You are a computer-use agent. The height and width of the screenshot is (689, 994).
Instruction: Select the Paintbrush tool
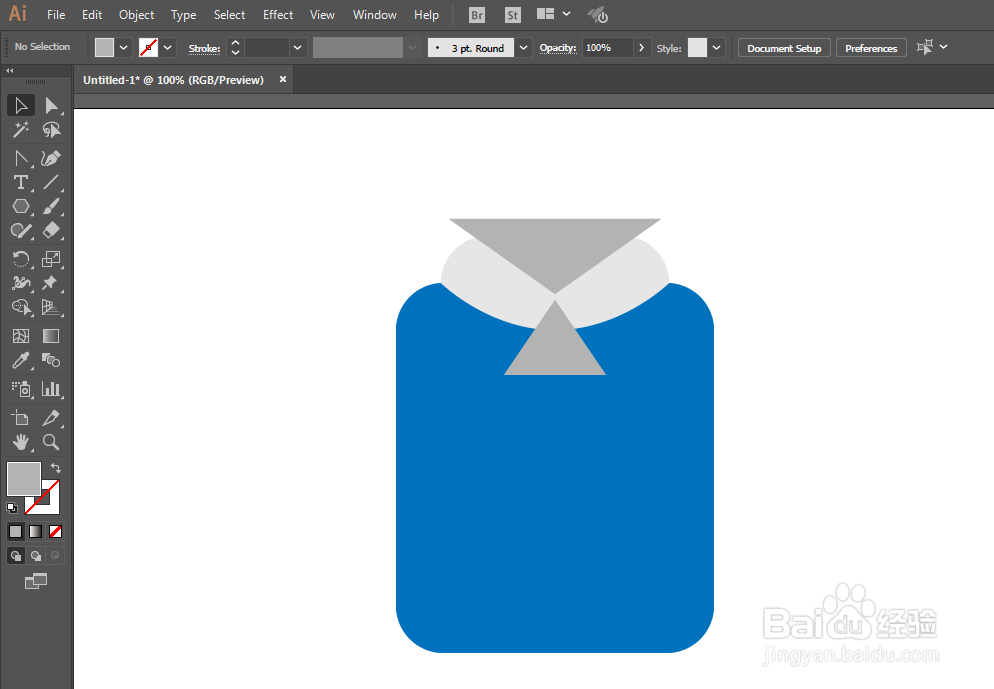coord(51,207)
